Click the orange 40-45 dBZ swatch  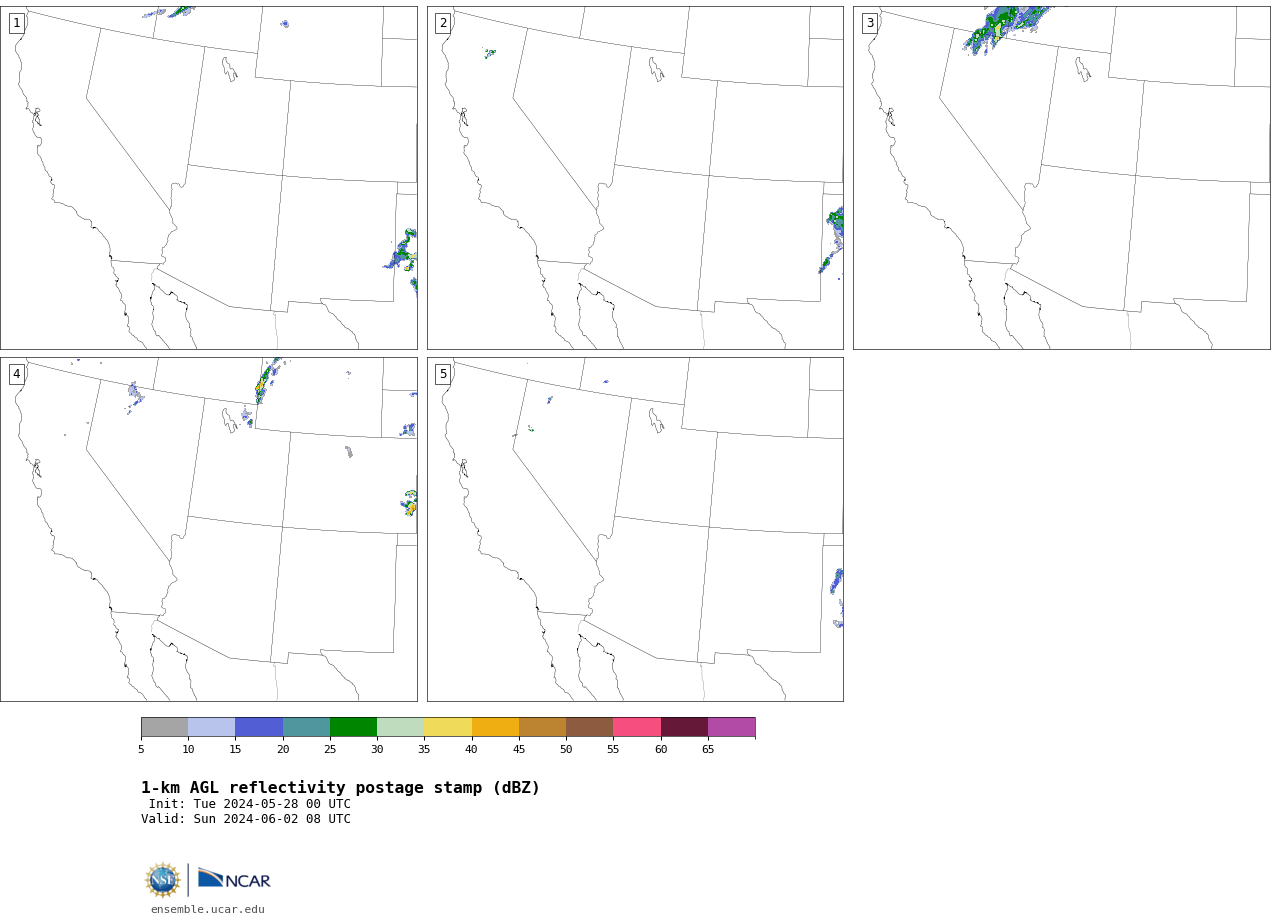tap(495, 727)
